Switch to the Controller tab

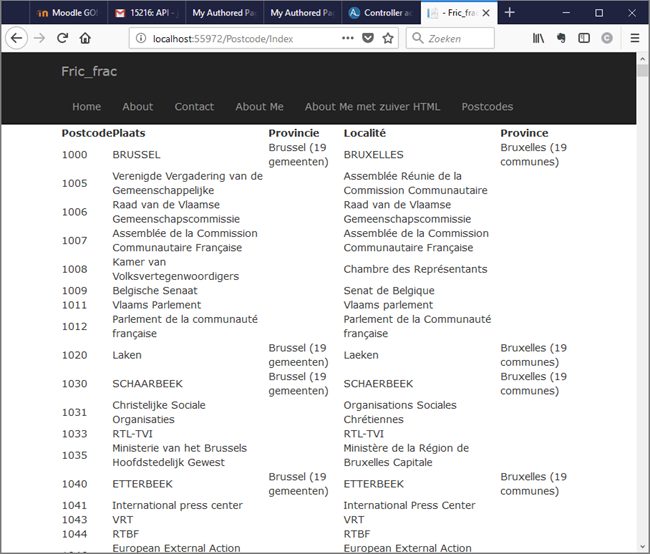pyautogui.click(x=378, y=13)
